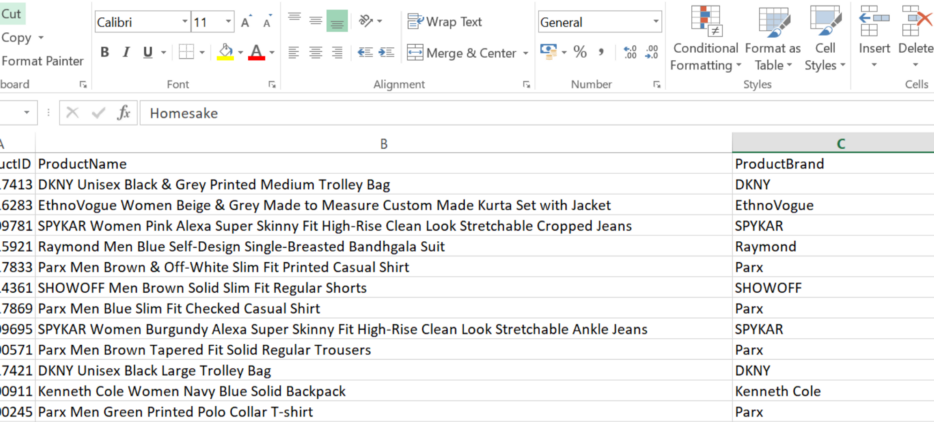Open Merge & Center dropdown arrow
This screenshot has width=934, height=422.
tap(525, 53)
